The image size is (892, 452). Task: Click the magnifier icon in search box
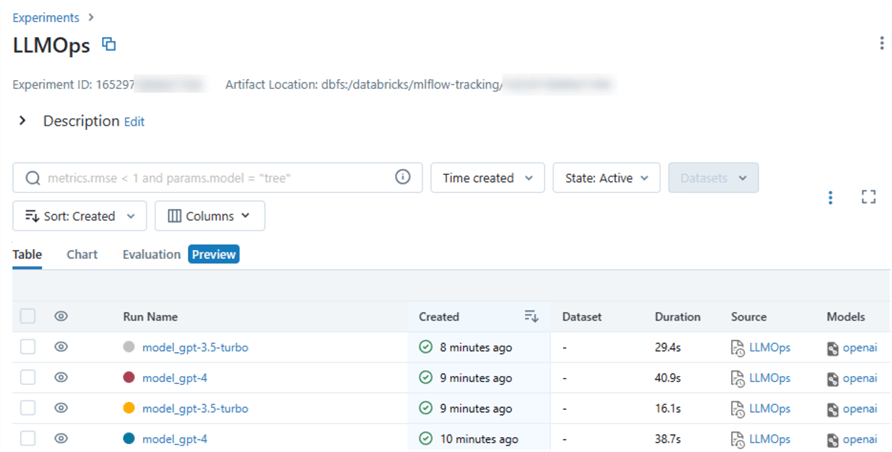point(33,178)
